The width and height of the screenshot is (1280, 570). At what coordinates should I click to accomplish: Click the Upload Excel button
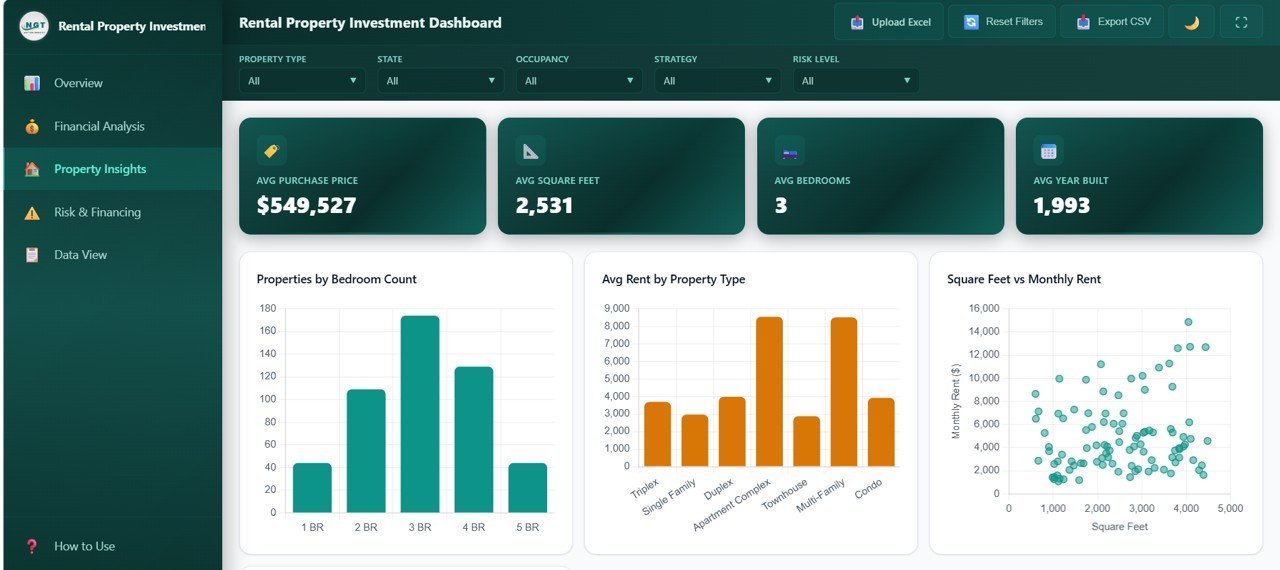coord(889,22)
